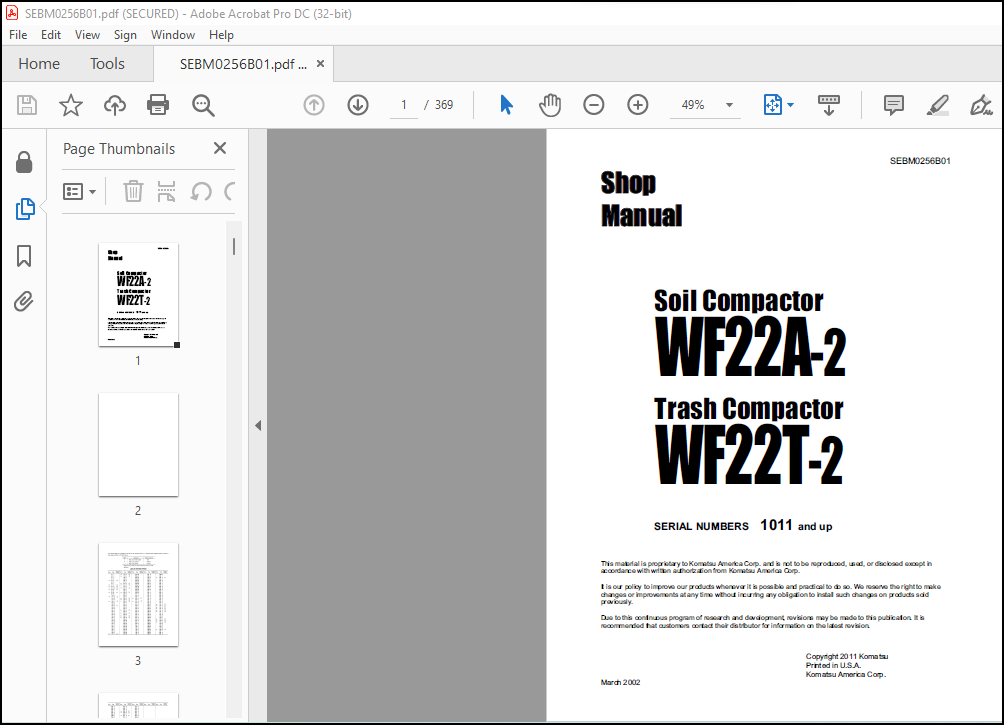Print the document with printer icon

[158, 105]
